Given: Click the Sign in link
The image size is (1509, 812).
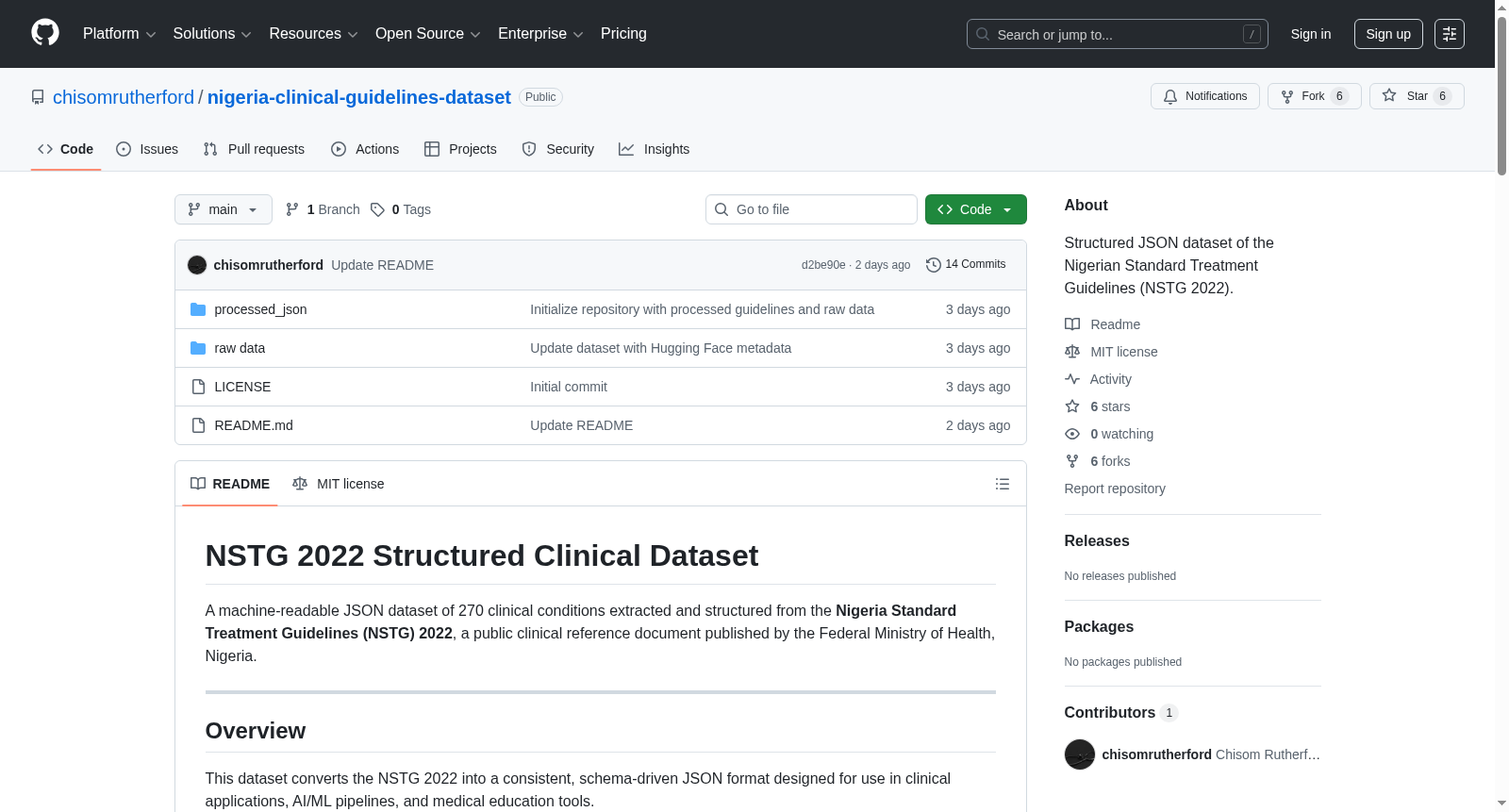Looking at the screenshot, I should coord(1311,34).
